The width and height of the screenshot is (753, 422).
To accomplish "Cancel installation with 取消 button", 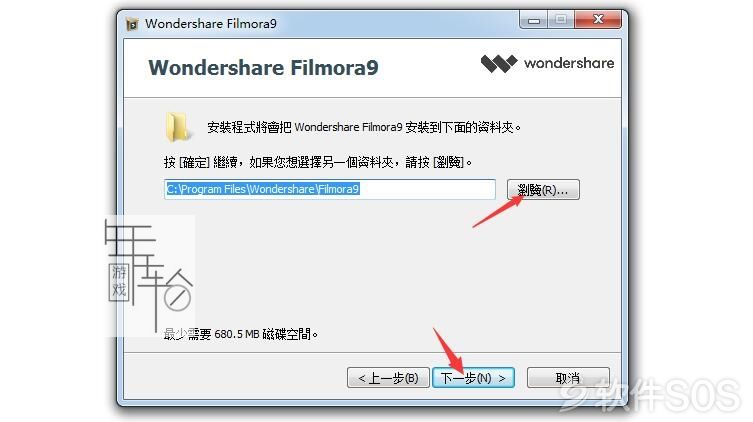I will tap(568, 378).
